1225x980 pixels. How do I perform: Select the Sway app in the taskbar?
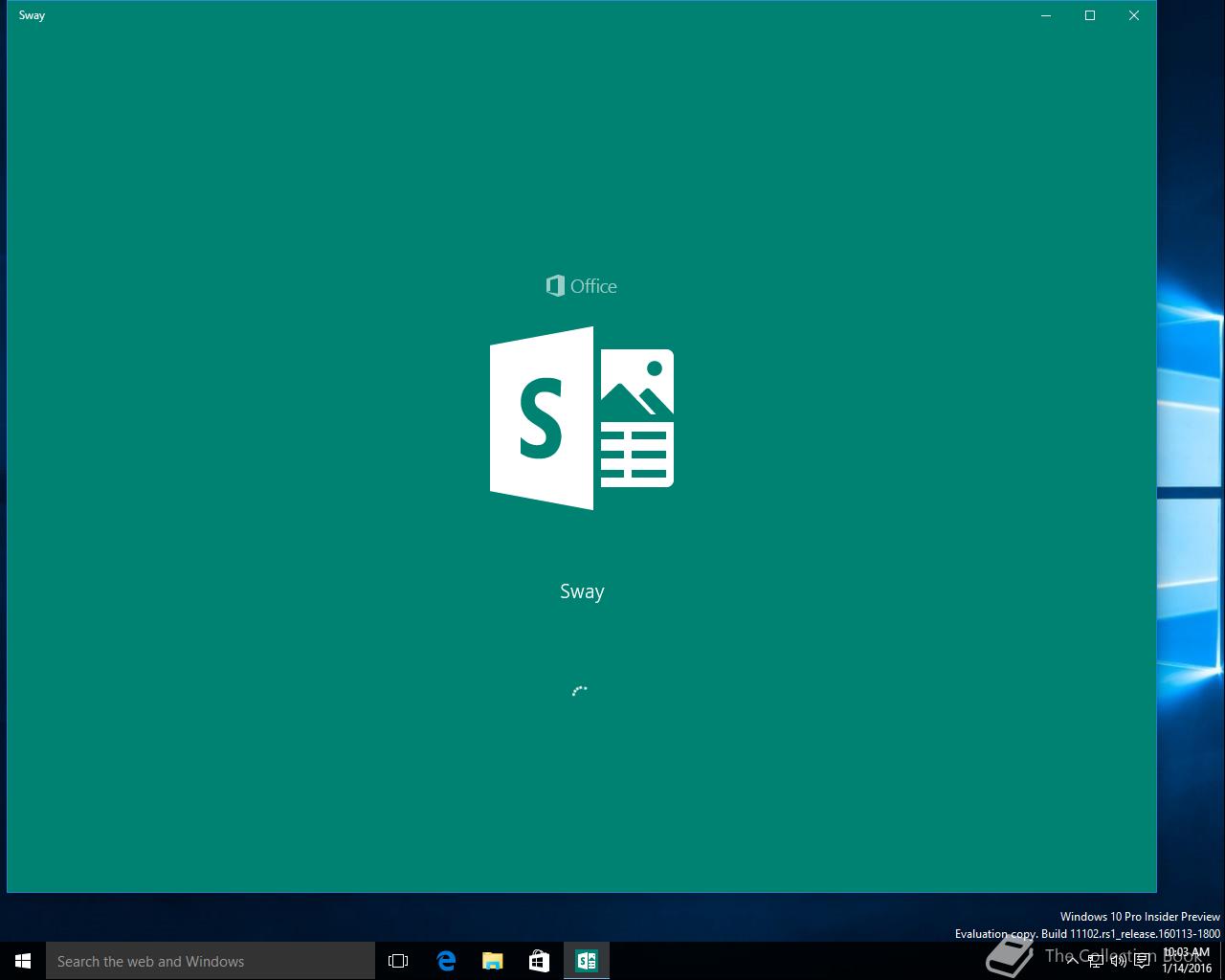586,961
